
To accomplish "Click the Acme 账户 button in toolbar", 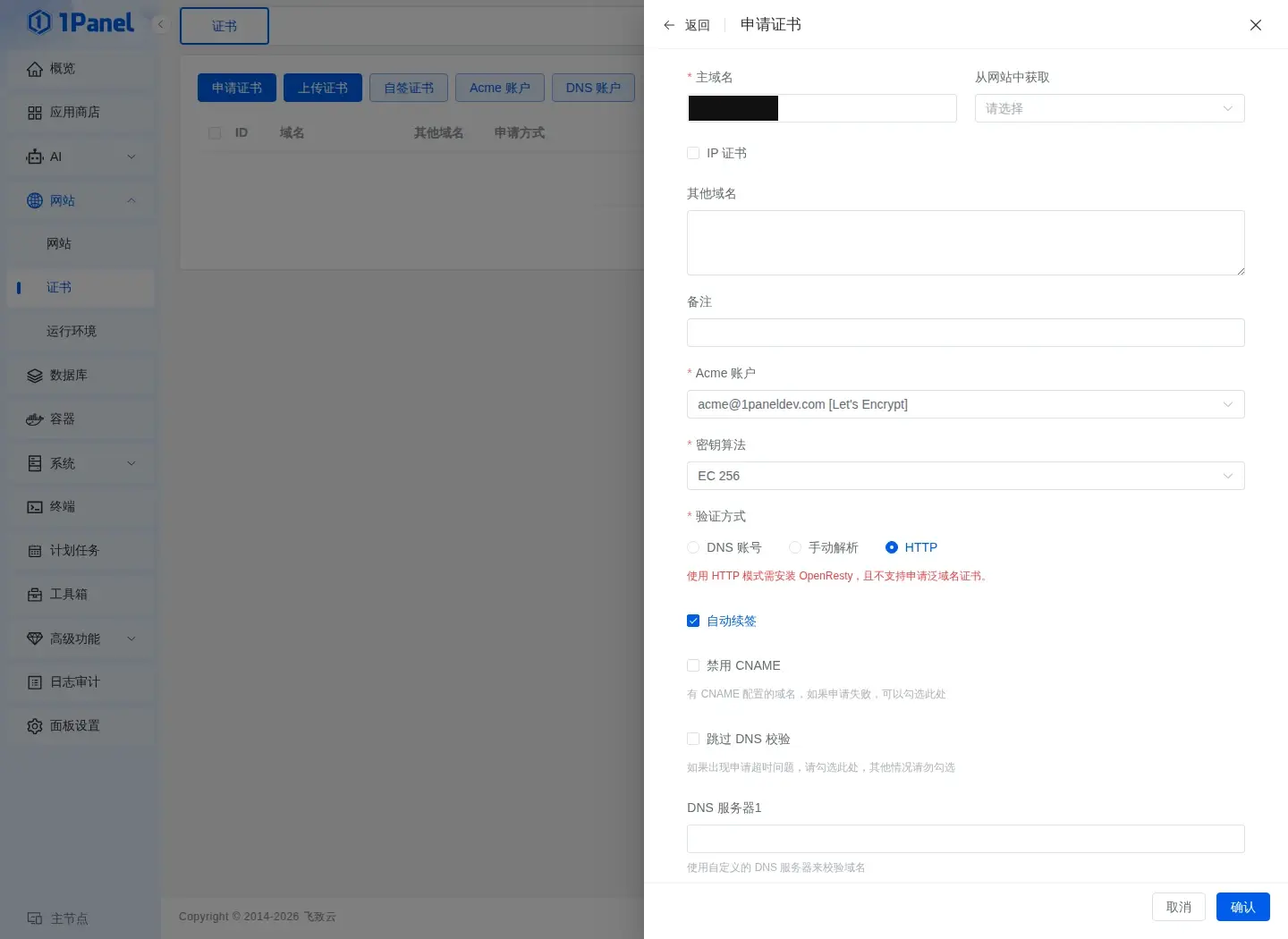I will 500,88.
